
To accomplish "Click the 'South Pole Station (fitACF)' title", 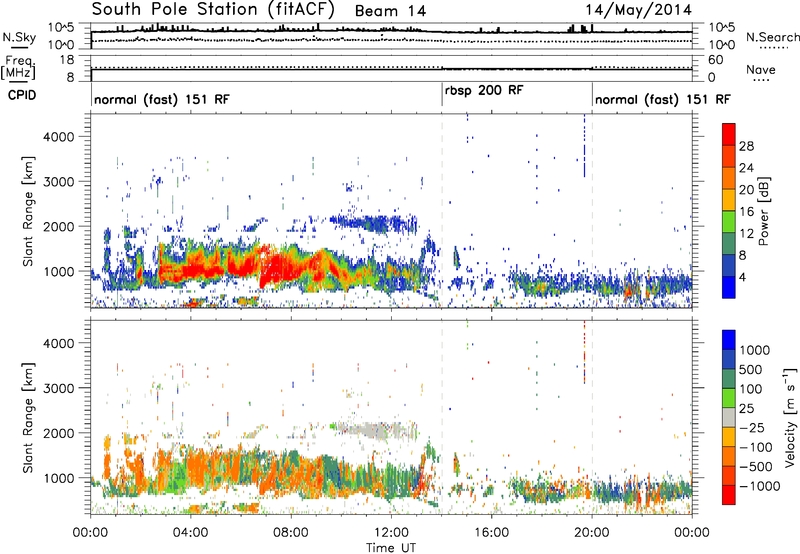I will coord(213,10).
